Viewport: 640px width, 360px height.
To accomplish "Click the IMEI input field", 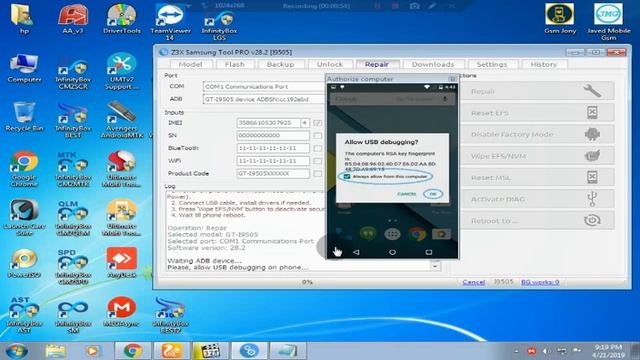I will tap(269, 122).
